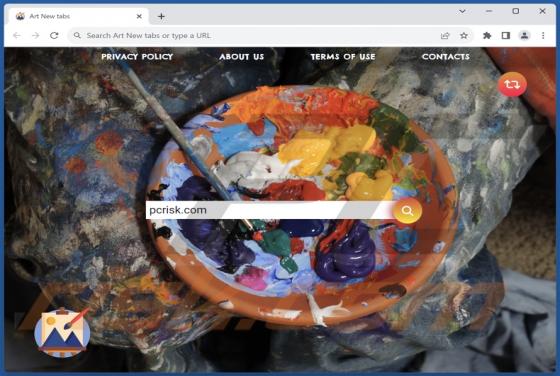Open the Extensions puzzle icon
The width and height of the screenshot is (560, 376).
click(487, 35)
